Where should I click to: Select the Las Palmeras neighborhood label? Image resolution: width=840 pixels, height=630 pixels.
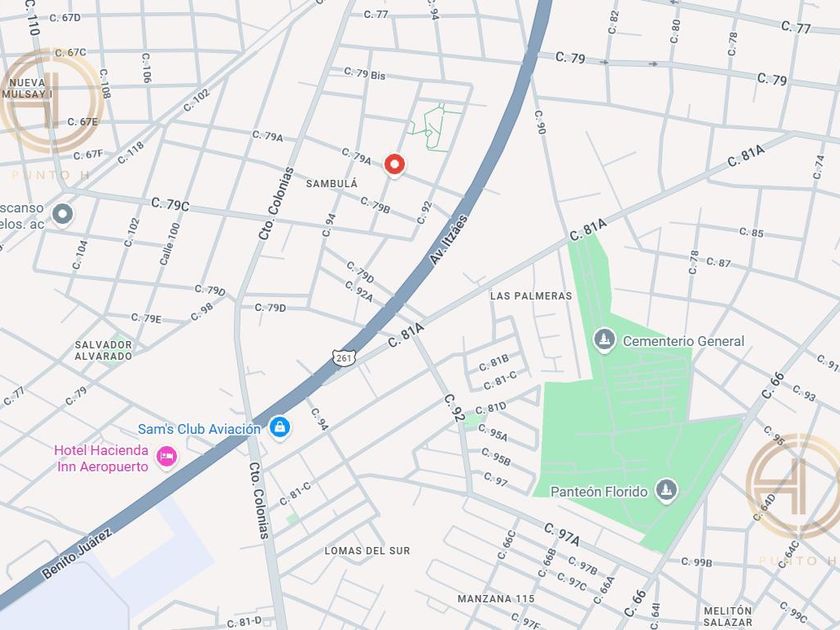tap(531, 296)
